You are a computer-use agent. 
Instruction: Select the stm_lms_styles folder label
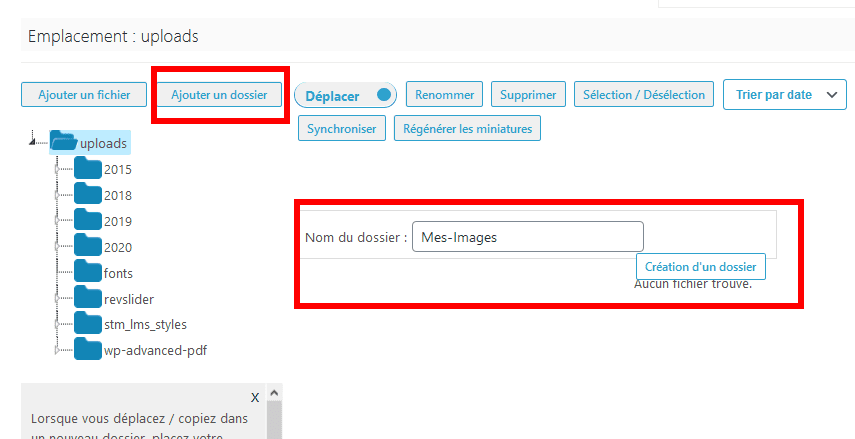coord(145,324)
